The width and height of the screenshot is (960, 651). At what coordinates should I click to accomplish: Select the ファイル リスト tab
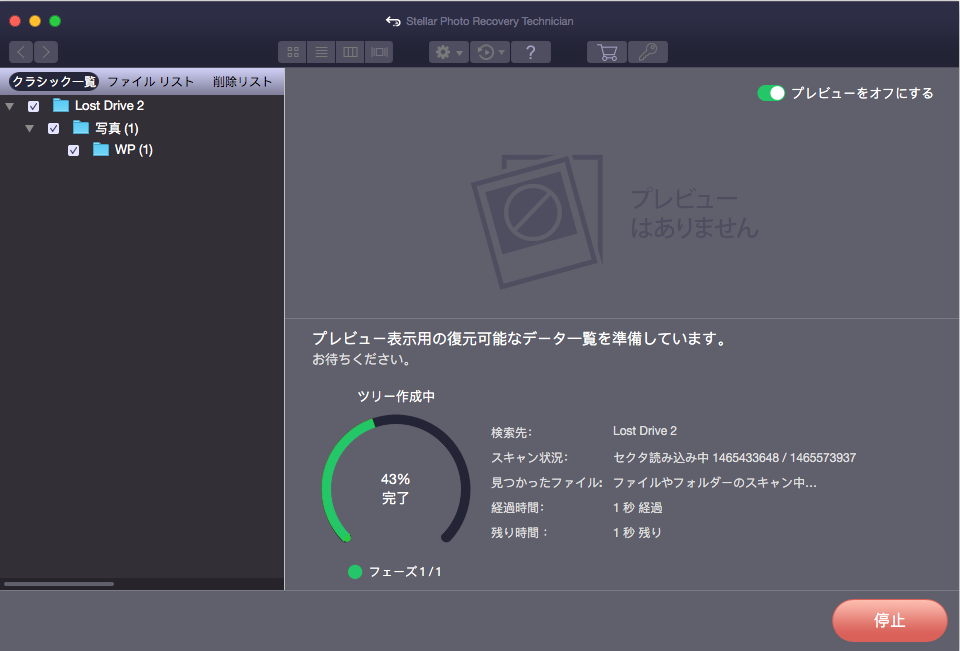pos(151,81)
